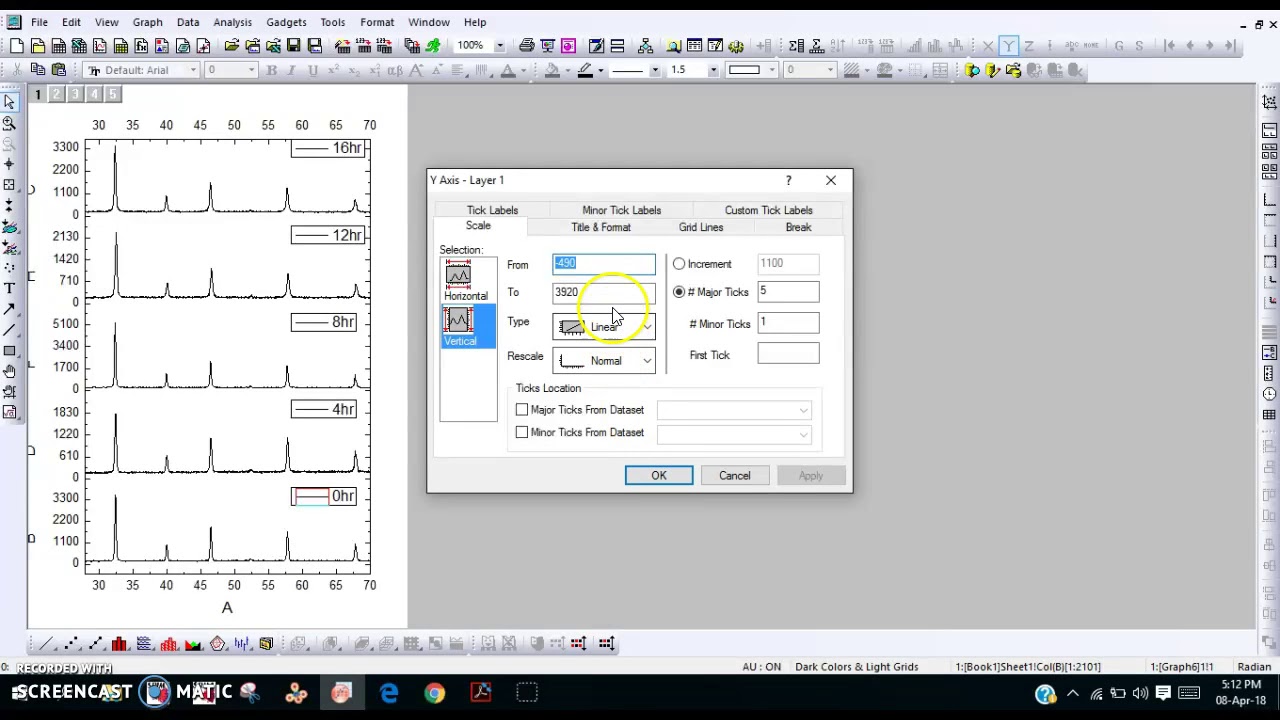Click the First Tick input field

(x=788, y=355)
